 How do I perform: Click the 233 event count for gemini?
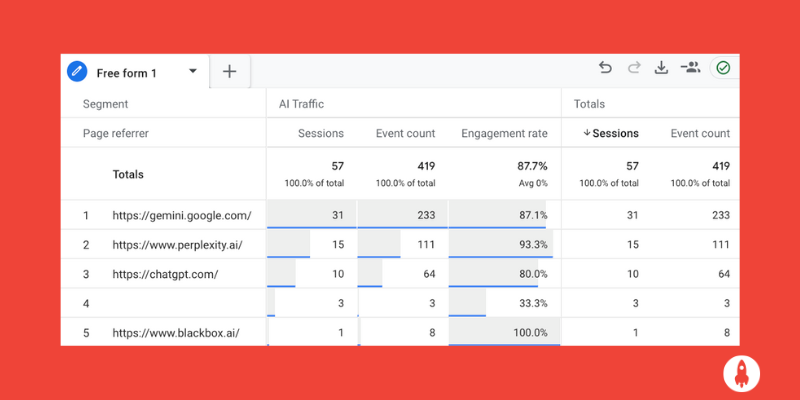point(426,215)
